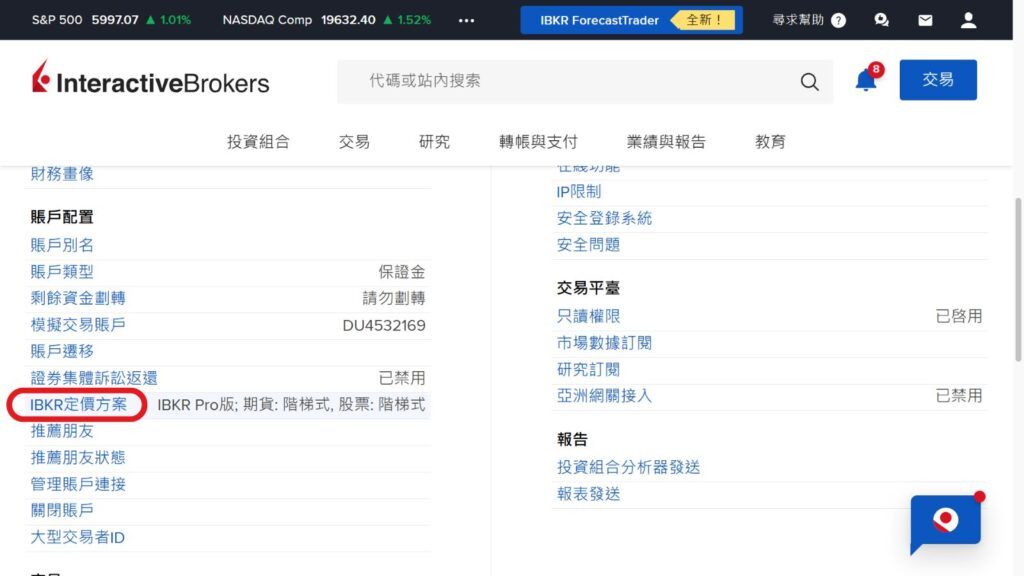Click the InteractiveBrokers logo
The width and height of the screenshot is (1024, 576).
[x=150, y=79]
